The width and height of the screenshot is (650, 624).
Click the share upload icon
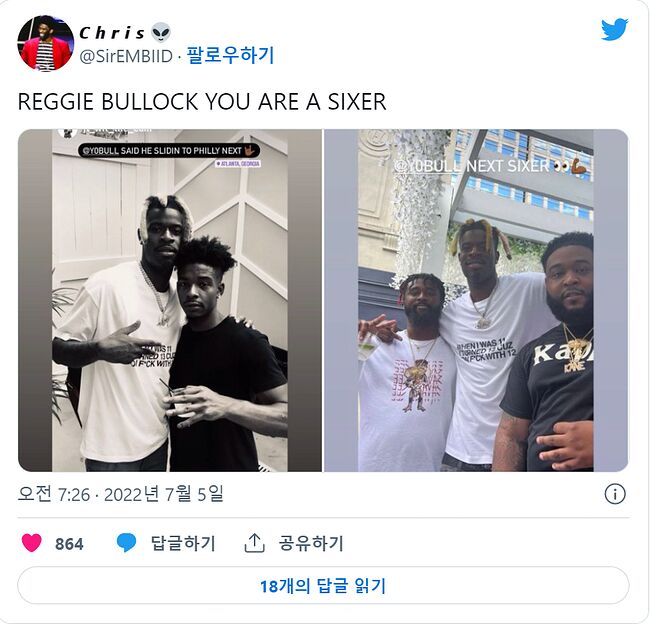(x=254, y=543)
